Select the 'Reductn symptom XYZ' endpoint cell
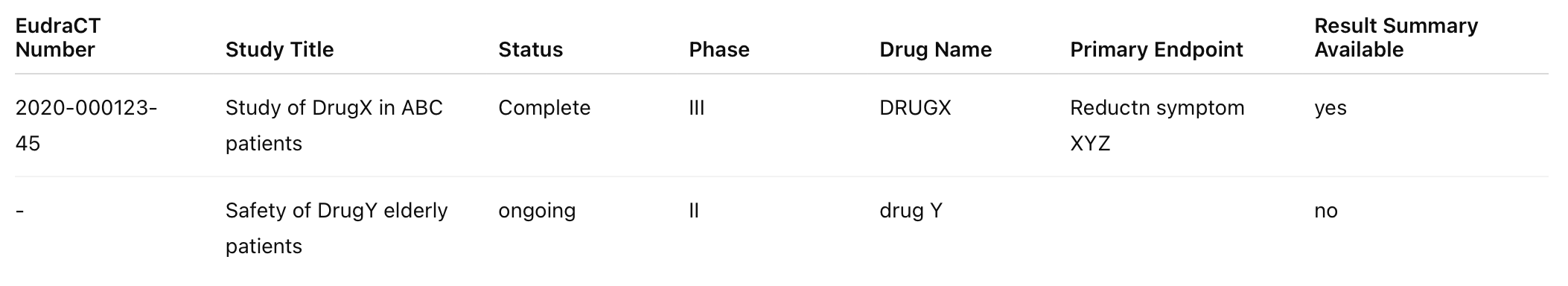The width and height of the screenshot is (1568, 286). coord(1157,125)
